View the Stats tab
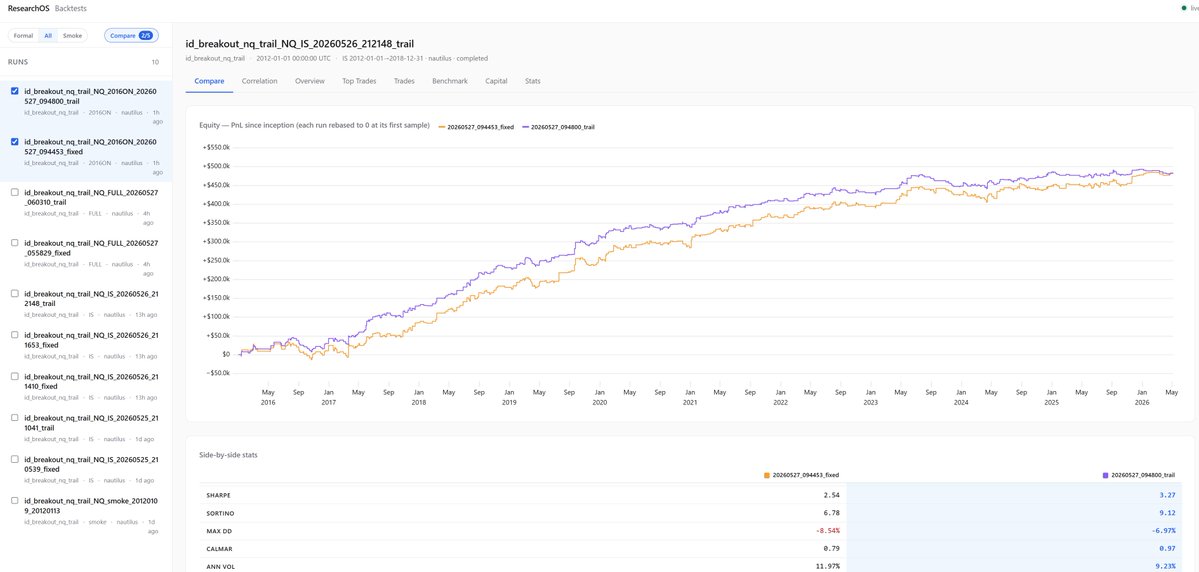This screenshot has height=572, width=1199. pyautogui.click(x=532, y=81)
